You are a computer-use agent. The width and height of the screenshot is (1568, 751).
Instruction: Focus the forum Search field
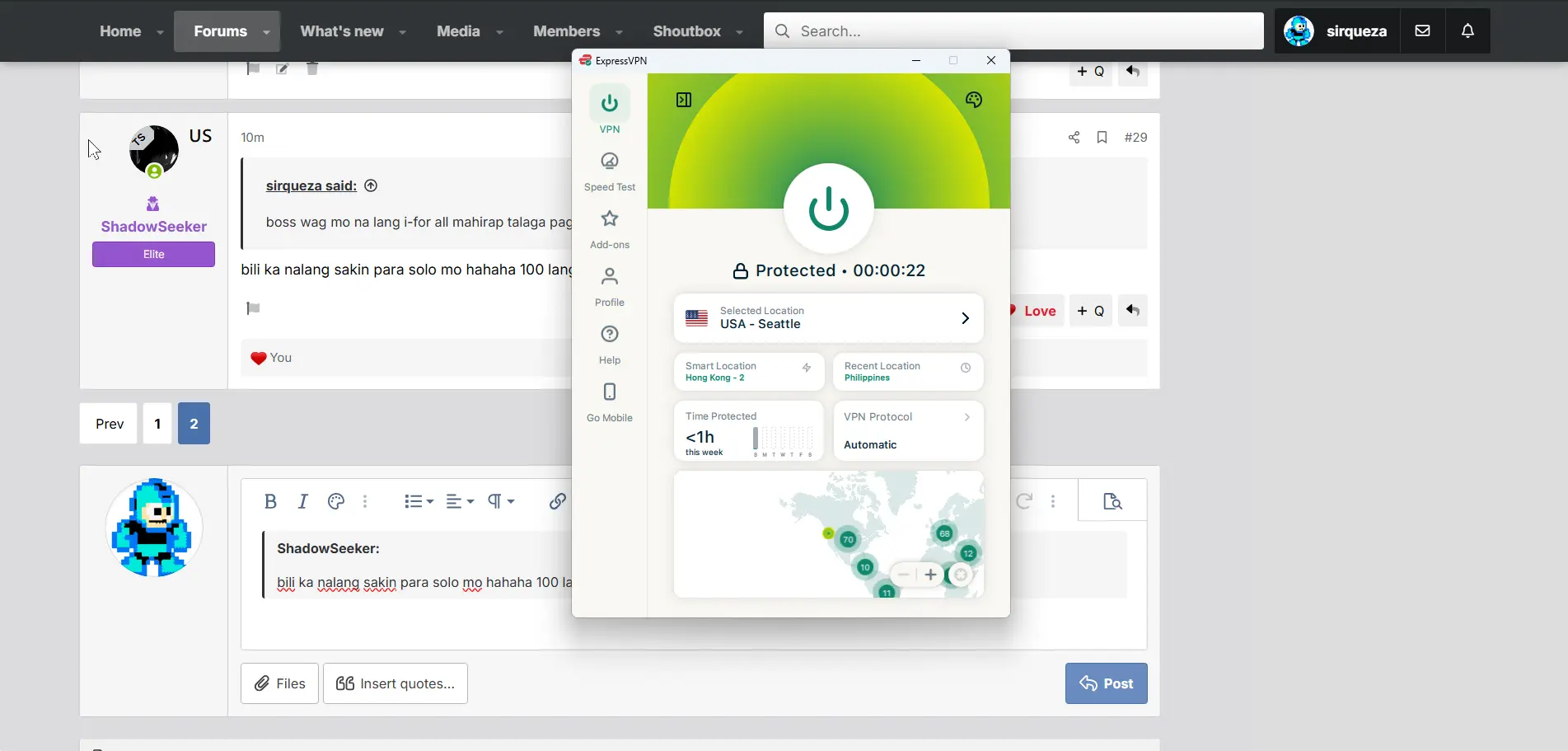(x=1013, y=31)
